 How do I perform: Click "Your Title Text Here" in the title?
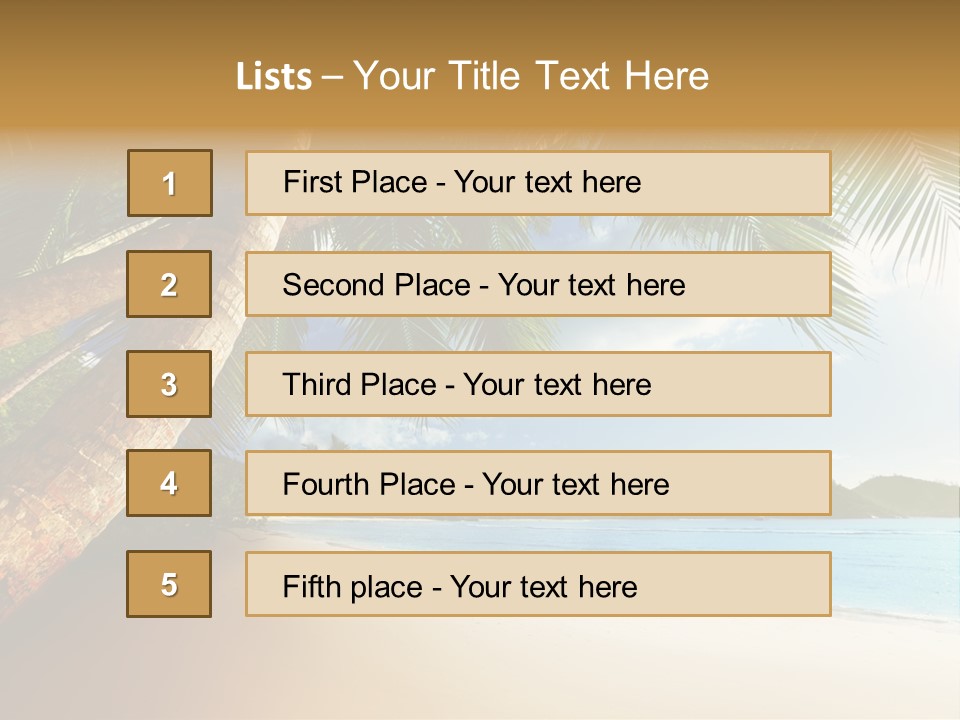coord(531,77)
